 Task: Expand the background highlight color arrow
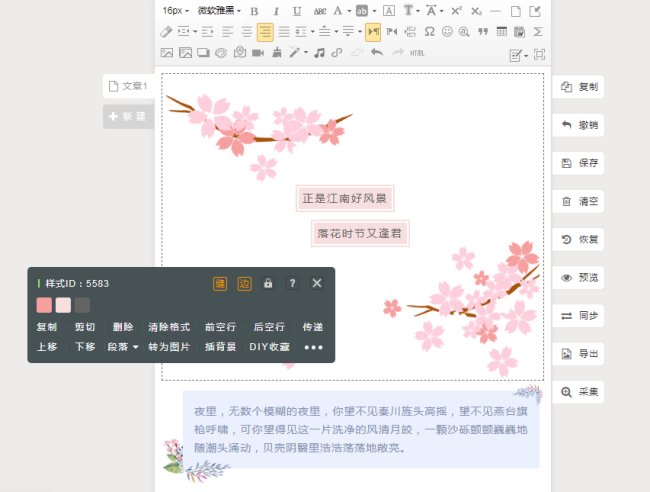(x=374, y=11)
